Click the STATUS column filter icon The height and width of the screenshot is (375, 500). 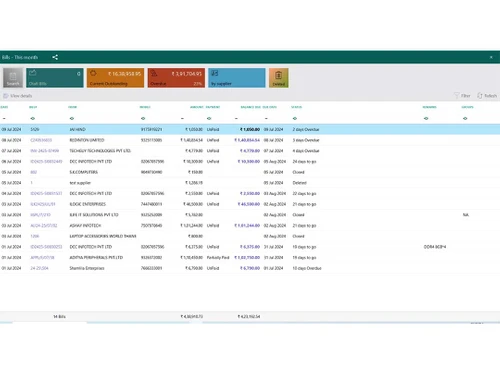(295, 118)
